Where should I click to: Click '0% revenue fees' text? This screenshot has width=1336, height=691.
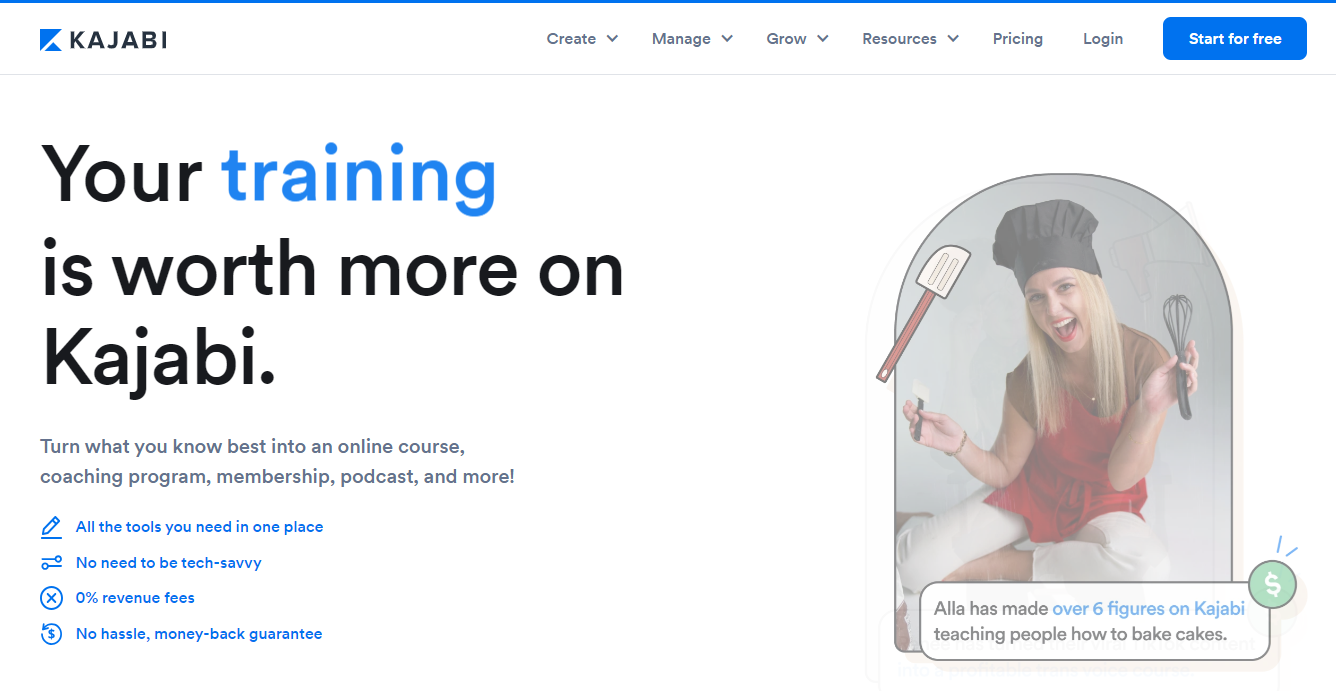point(135,598)
